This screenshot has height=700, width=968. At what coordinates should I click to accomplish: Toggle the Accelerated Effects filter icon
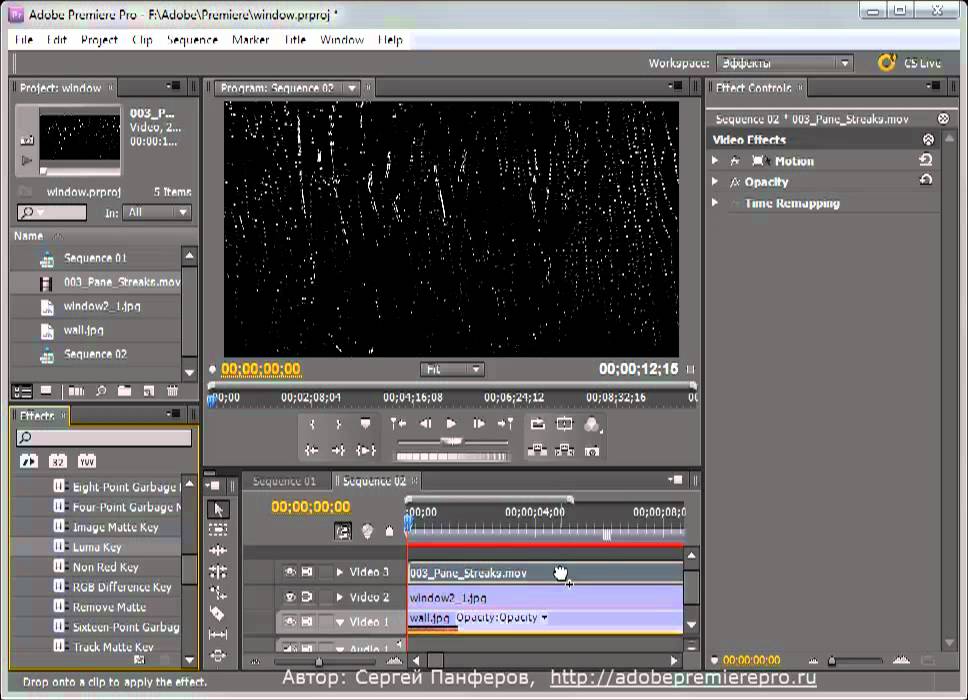(x=28, y=461)
